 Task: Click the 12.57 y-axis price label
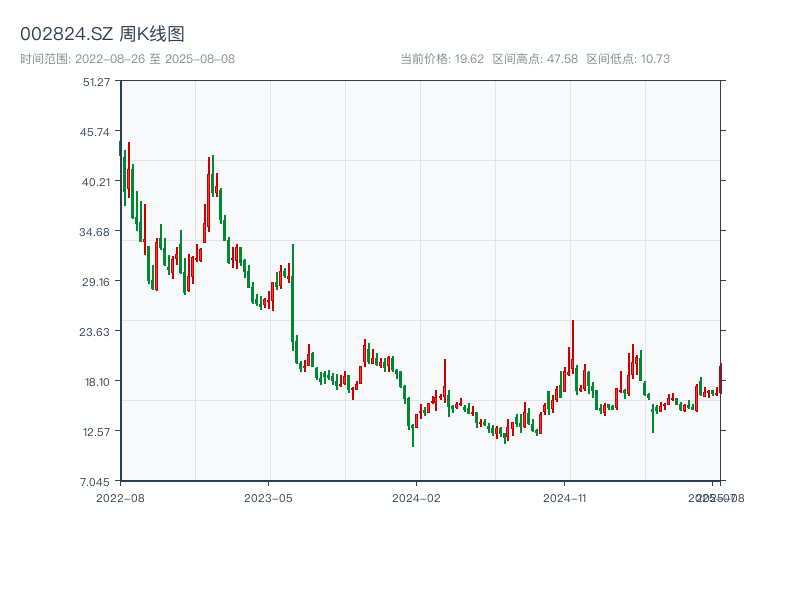point(97,431)
